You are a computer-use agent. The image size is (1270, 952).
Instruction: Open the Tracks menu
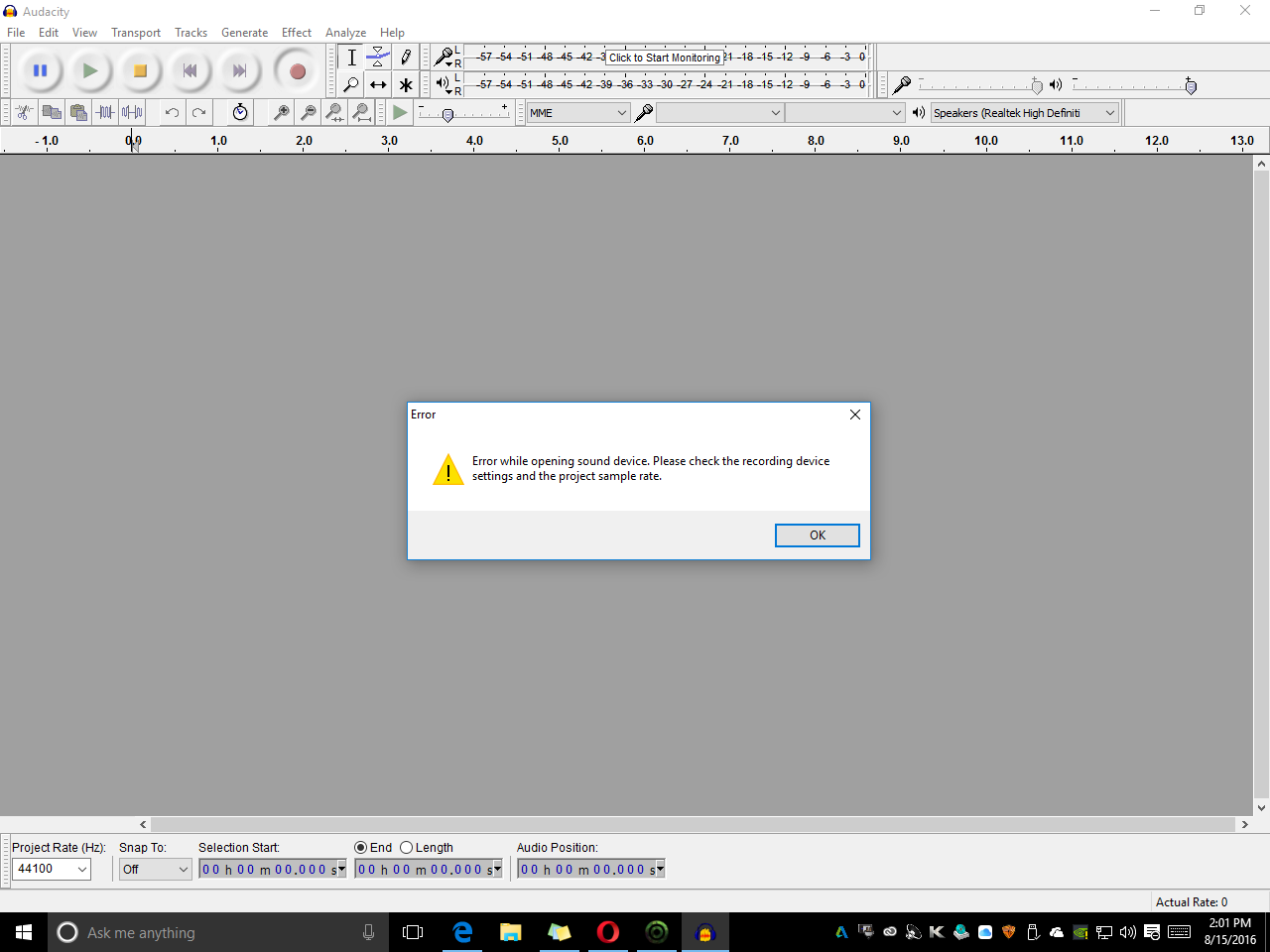click(190, 33)
